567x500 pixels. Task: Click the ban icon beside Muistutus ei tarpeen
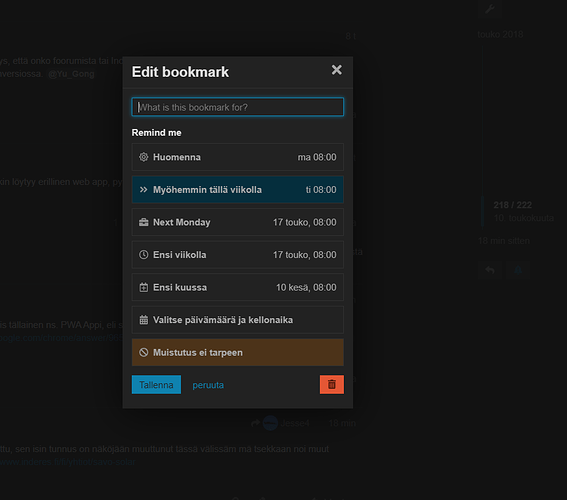coord(144,352)
